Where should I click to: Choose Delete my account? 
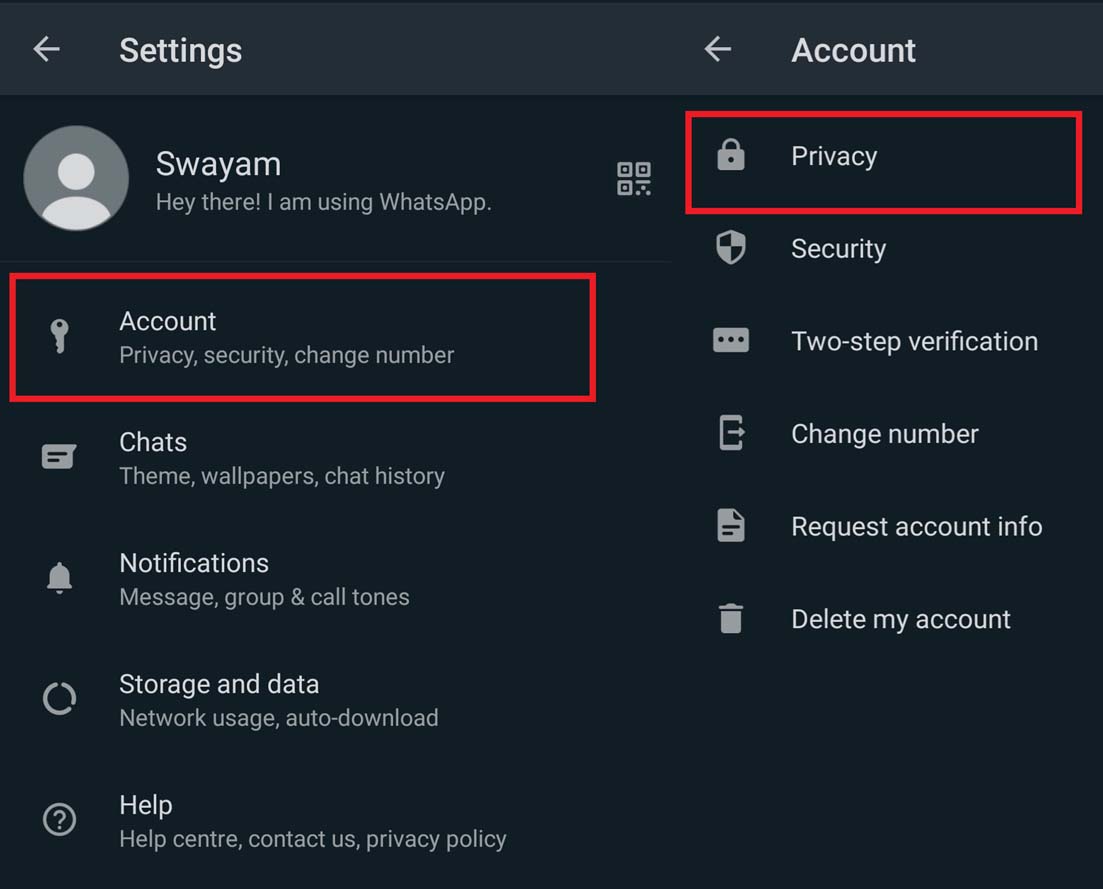[889, 619]
